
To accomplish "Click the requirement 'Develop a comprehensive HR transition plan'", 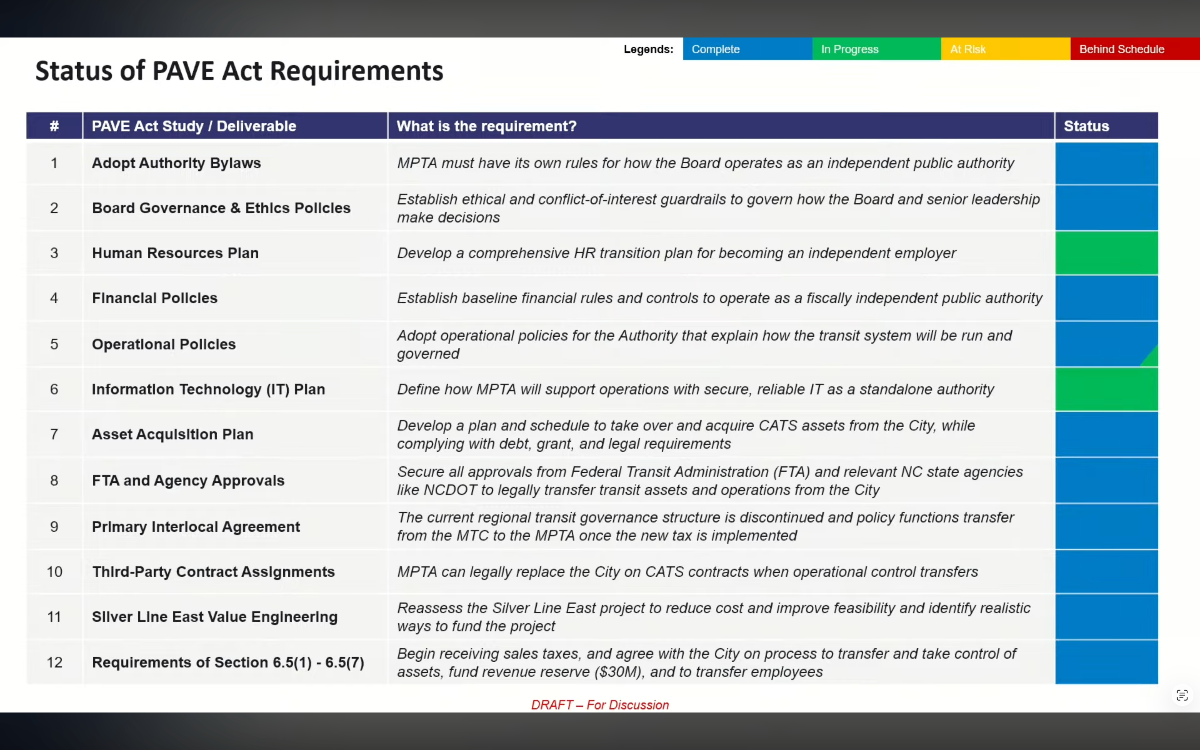I will [x=676, y=253].
